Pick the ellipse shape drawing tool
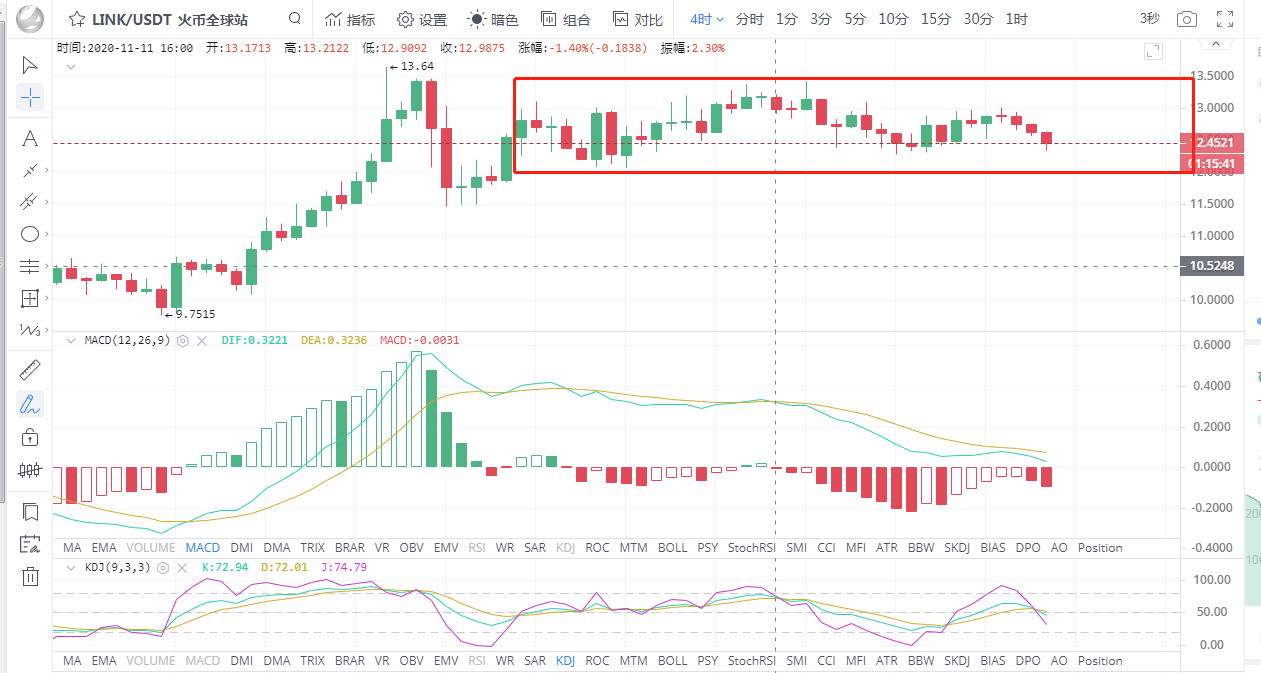The image size is (1261, 673). [30, 234]
